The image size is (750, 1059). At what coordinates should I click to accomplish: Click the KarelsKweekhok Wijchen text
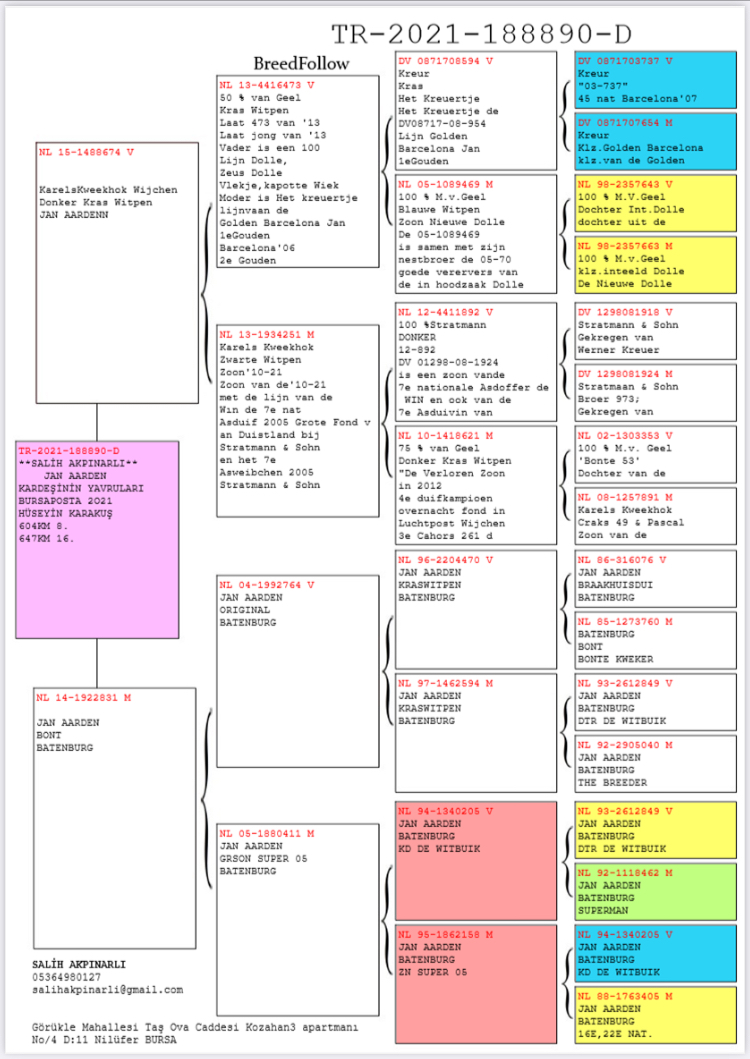108,190
